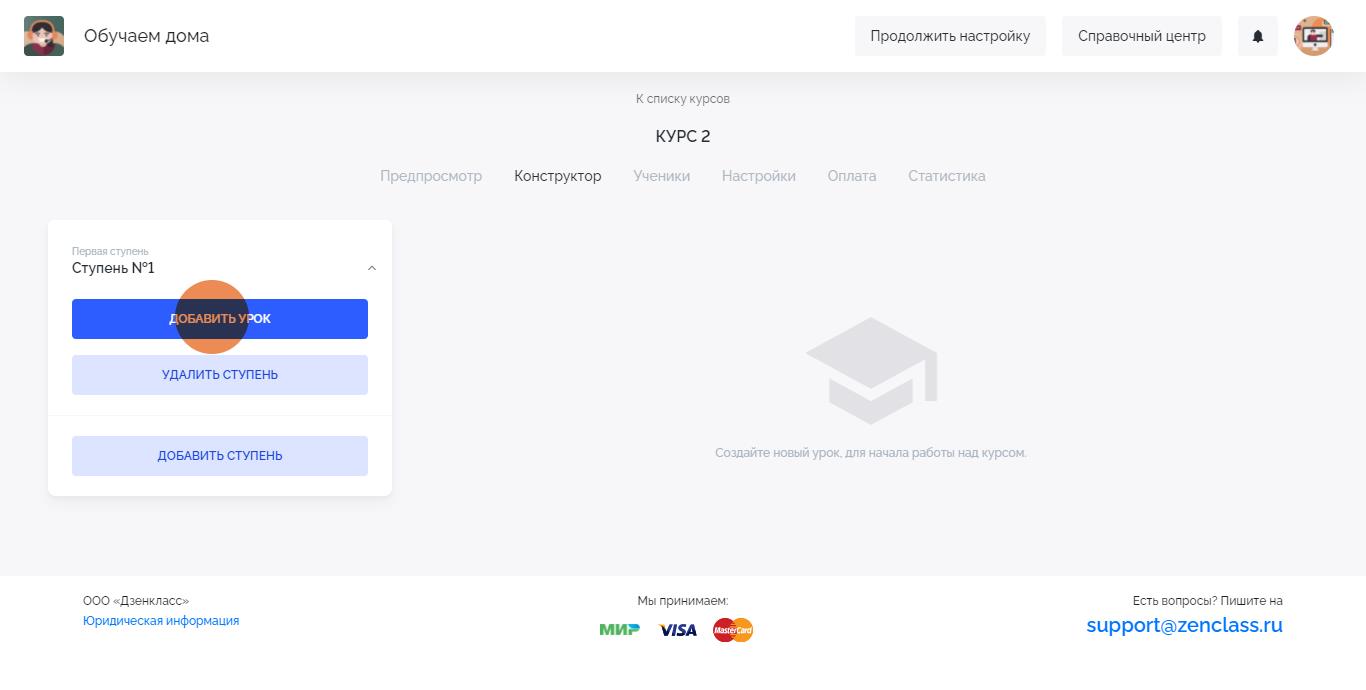This screenshot has width=1366, height=690.
Task: Open the Оплата tab
Action: (x=852, y=176)
